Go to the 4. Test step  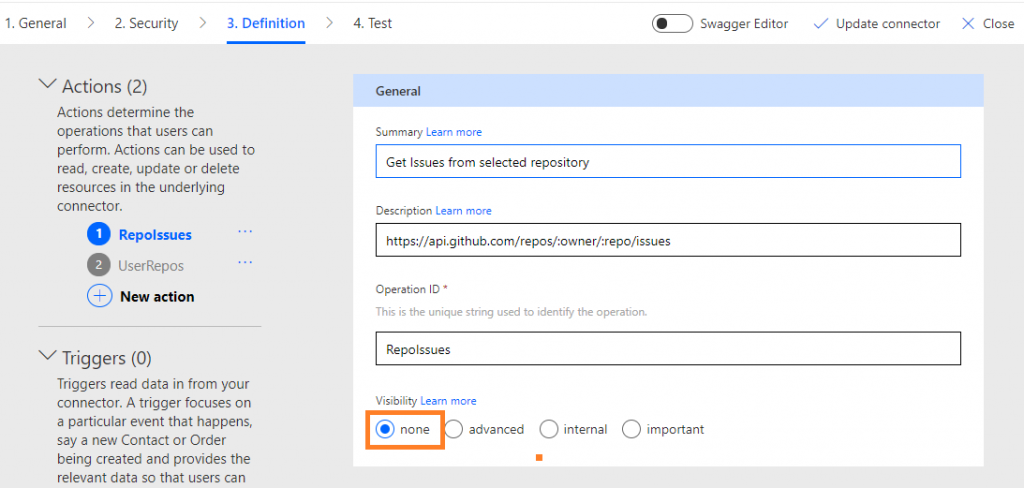point(372,24)
